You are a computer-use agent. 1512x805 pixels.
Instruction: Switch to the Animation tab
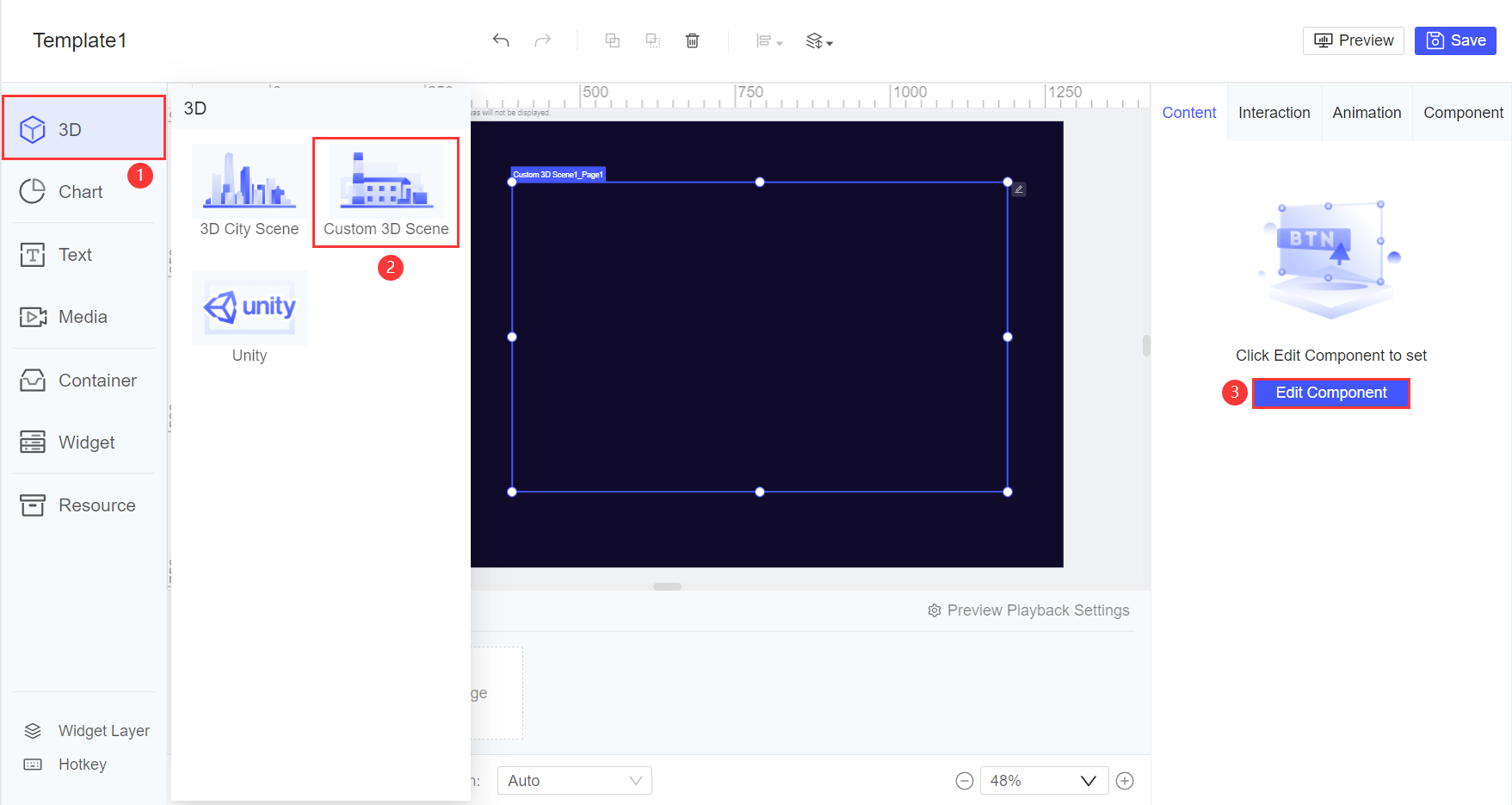point(1367,112)
